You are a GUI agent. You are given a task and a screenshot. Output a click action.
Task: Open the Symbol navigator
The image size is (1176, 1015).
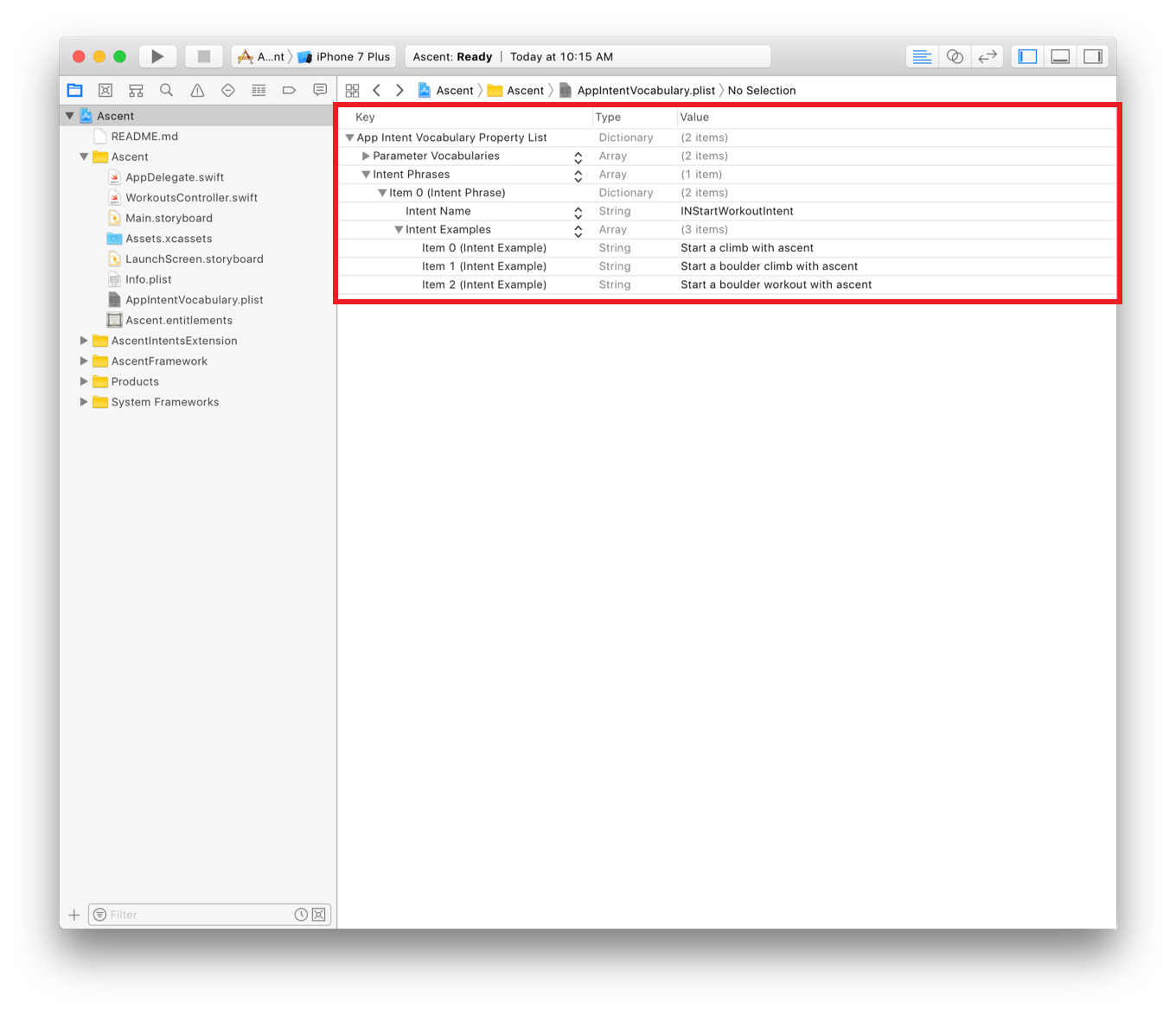point(135,90)
